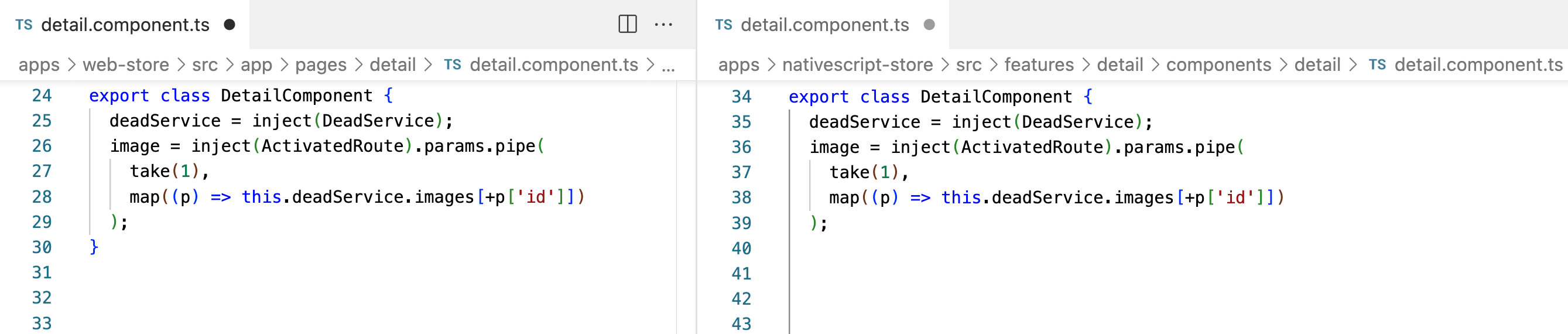
Task: Click 'pages' breadcrumb segment
Action: click(x=321, y=64)
